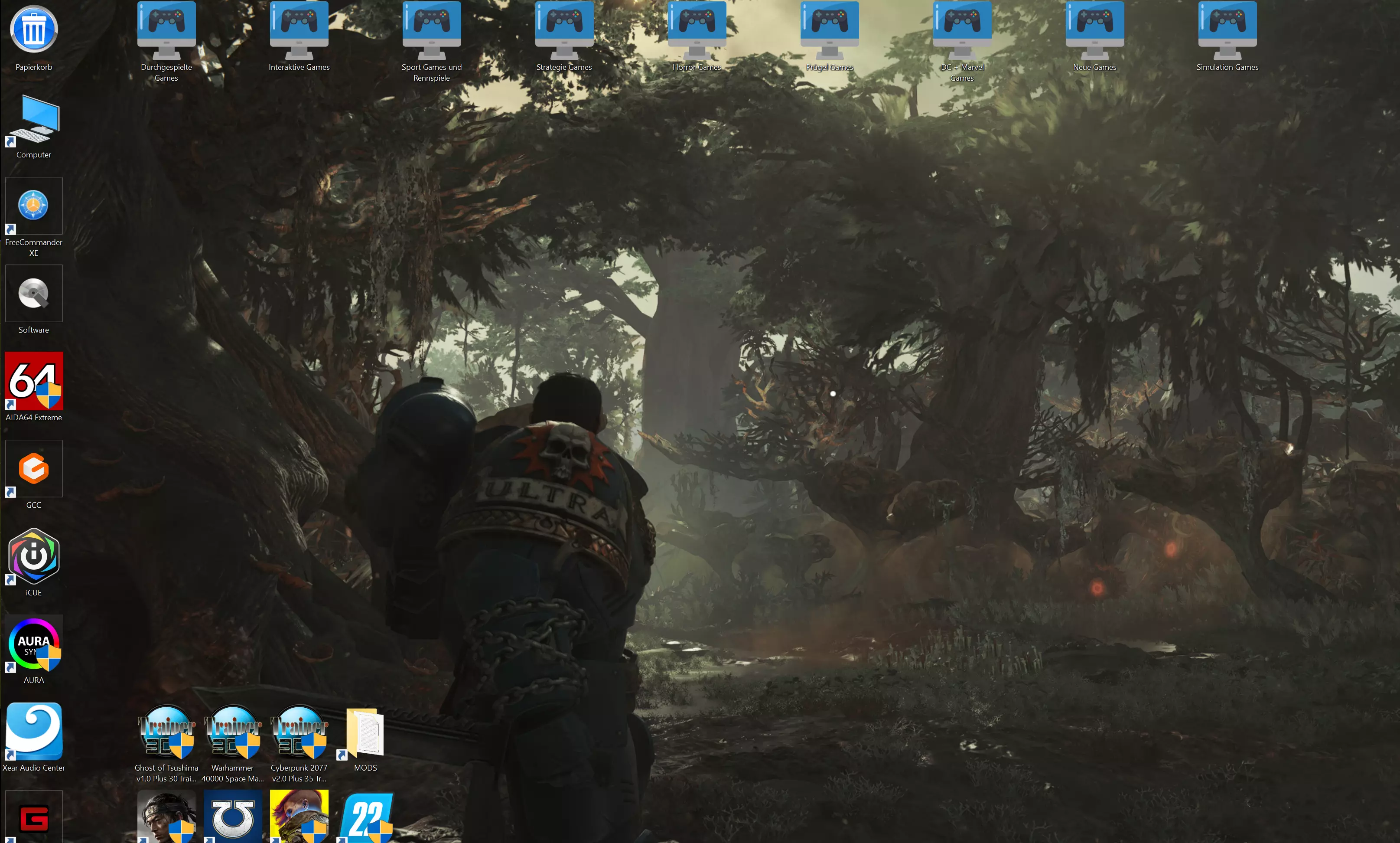Screen dimensions: 1400x843
Task: Select the DC + Marvel Games icon
Action: [x=962, y=30]
